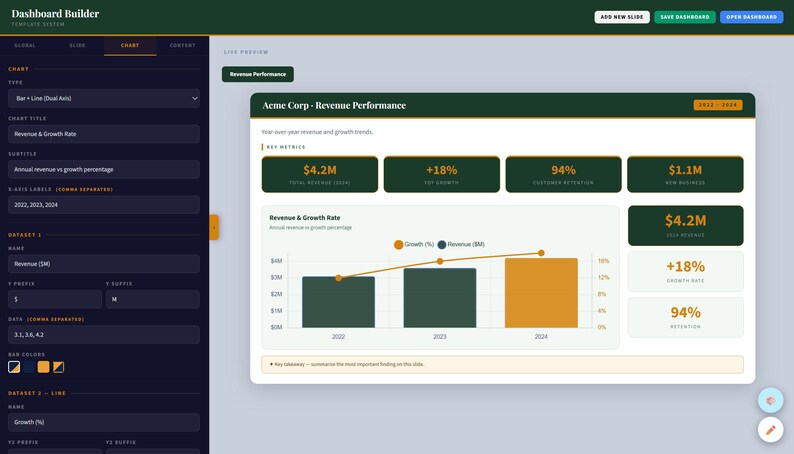
Task: Open the Content tab
Action: pyautogui.click(x=182, y=45)
